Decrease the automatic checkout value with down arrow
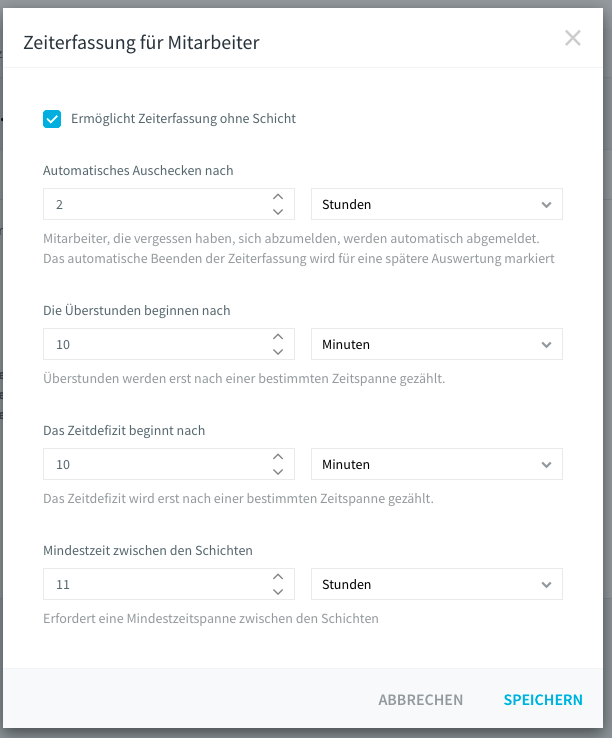 point(278,212)
